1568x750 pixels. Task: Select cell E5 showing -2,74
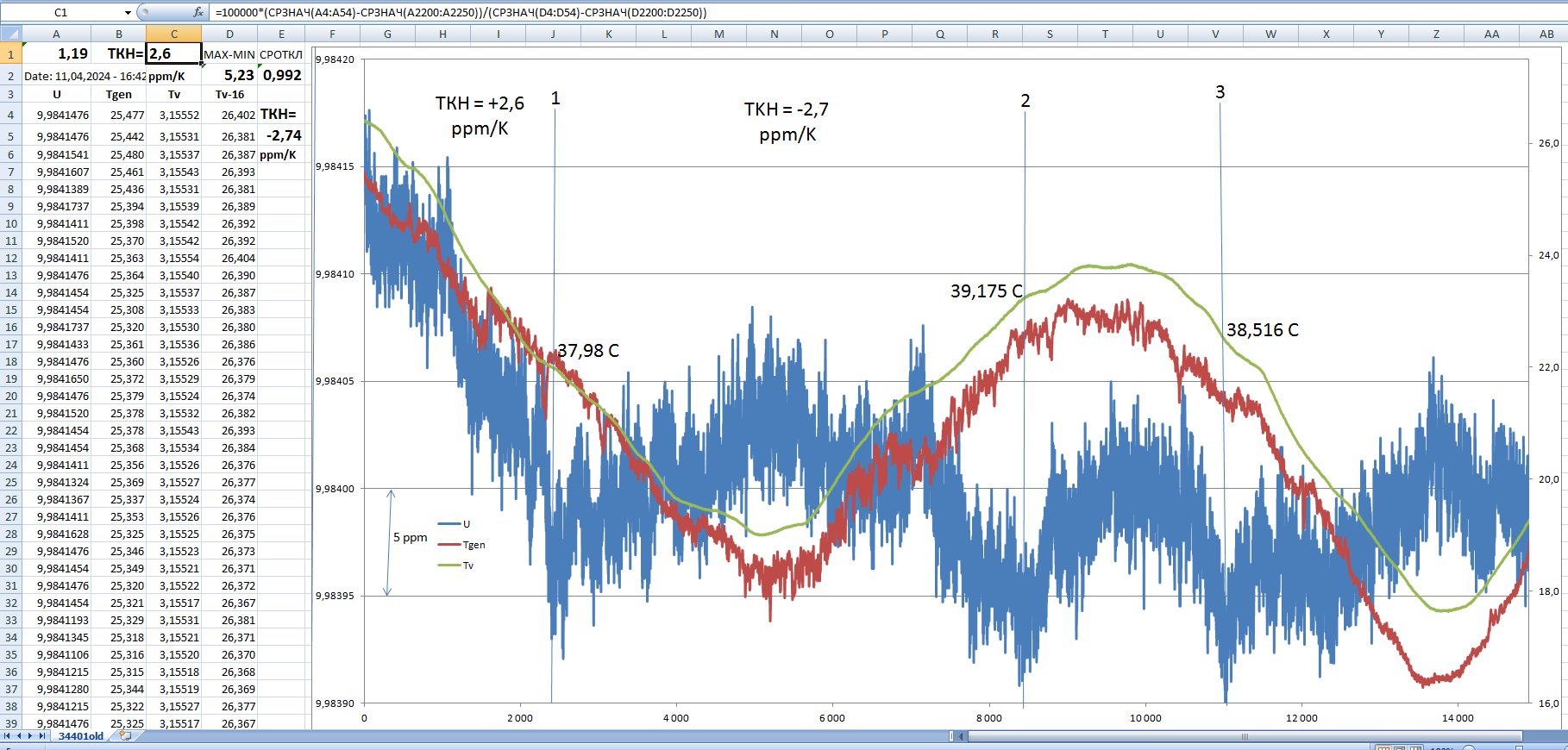[281, 135]
